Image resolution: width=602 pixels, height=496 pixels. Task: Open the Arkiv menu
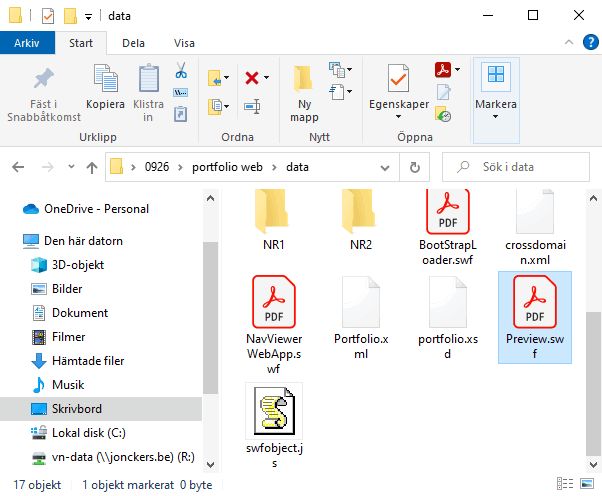click(x=27, y=43)
